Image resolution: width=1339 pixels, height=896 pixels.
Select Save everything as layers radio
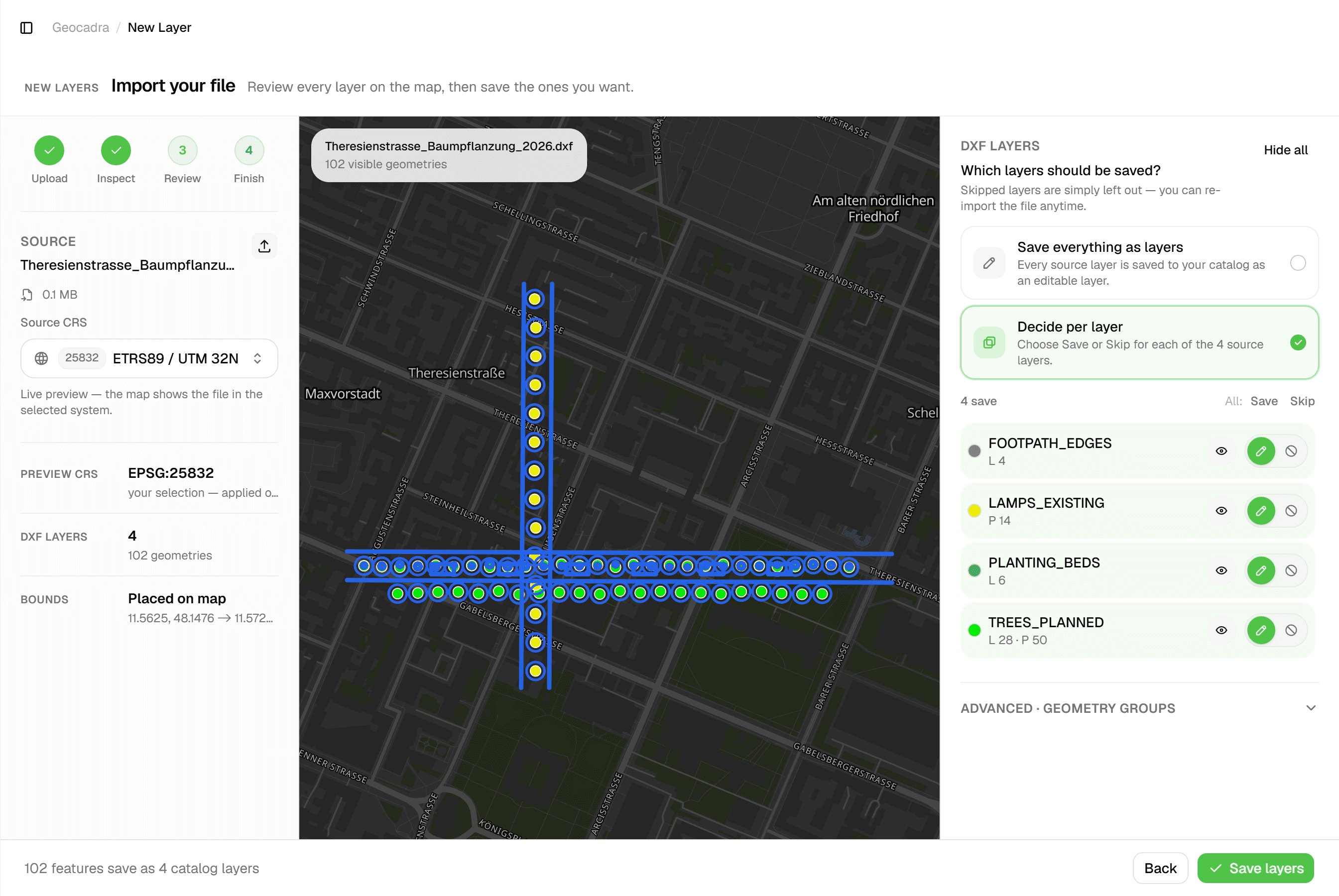(x=1298, y=263)
